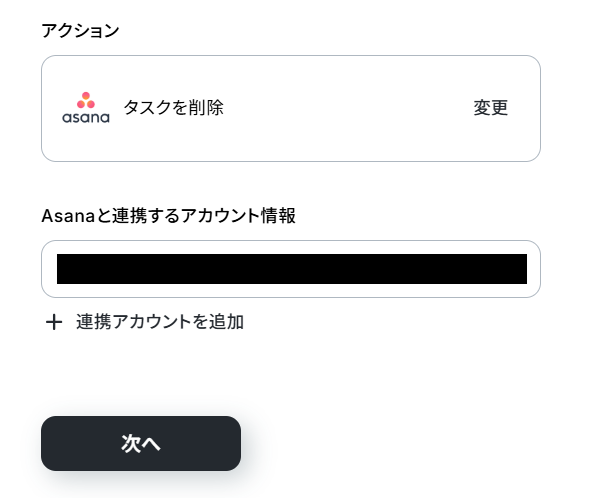Click the dark 次へ button's left side
This screenshot has height=498, width=600.
77,443
